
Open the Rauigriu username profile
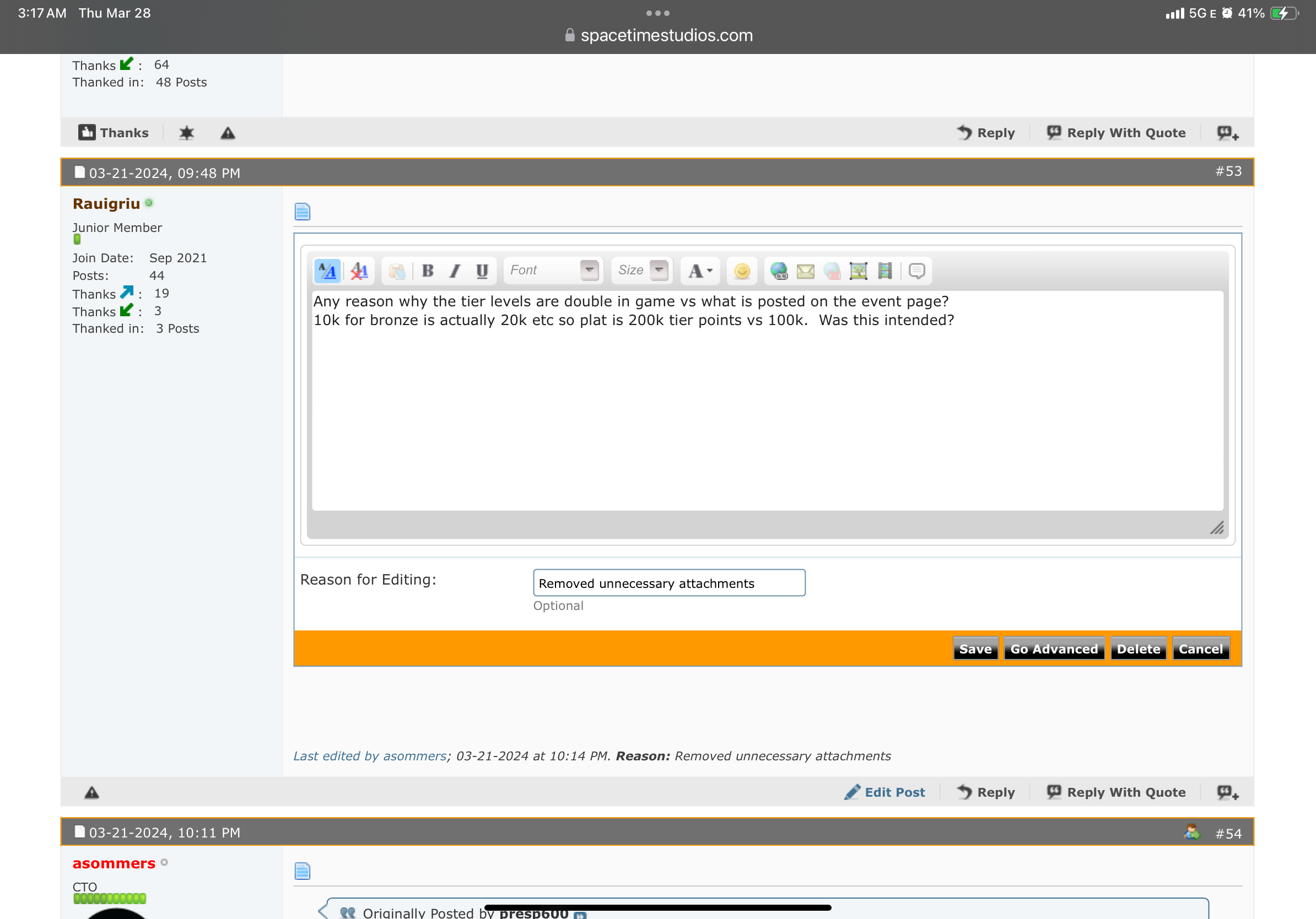[x=106, y=203]
